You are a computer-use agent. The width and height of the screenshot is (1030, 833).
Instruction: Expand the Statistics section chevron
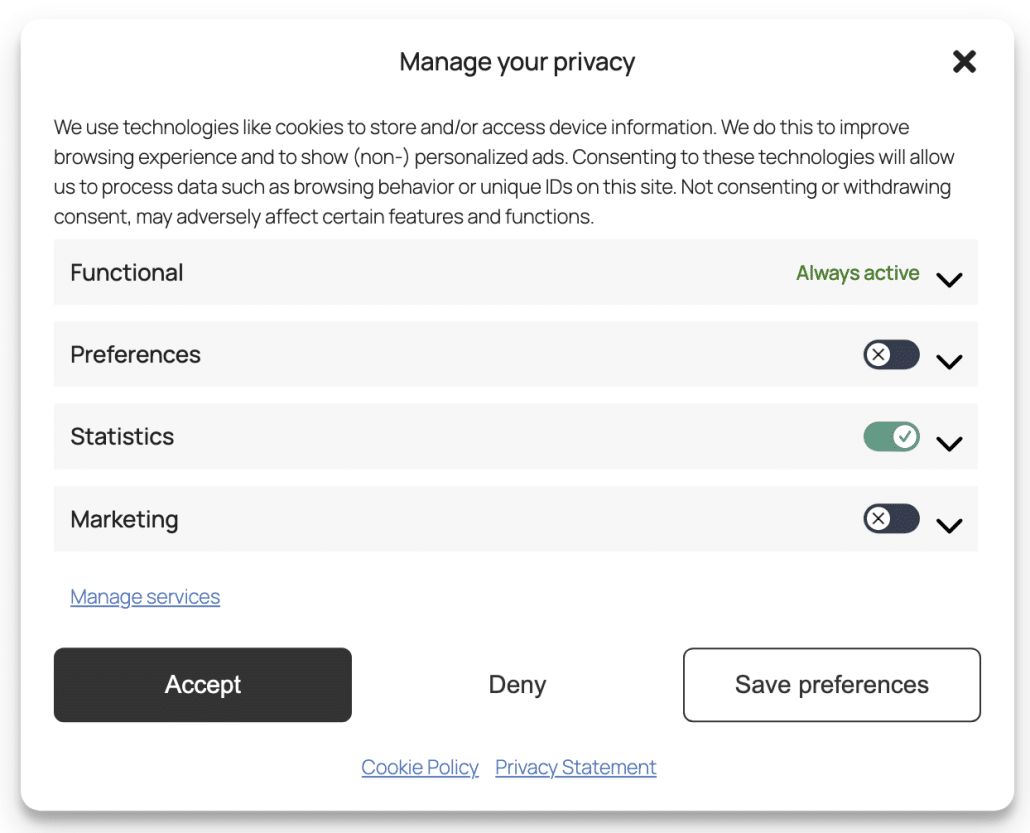pyautogui.click(x=949, y=443)
